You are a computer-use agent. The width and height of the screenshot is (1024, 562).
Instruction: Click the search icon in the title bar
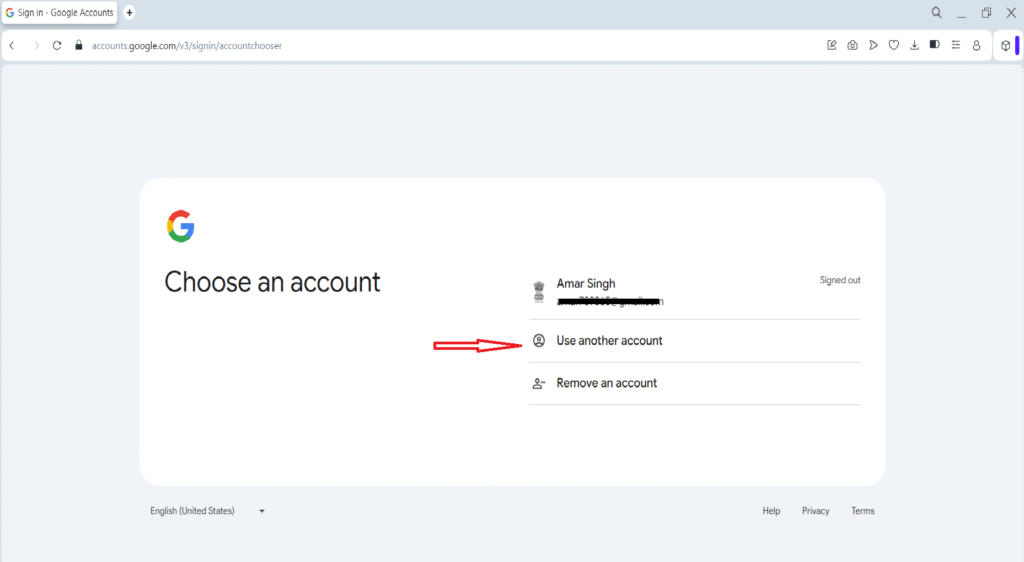coord(936,12)
